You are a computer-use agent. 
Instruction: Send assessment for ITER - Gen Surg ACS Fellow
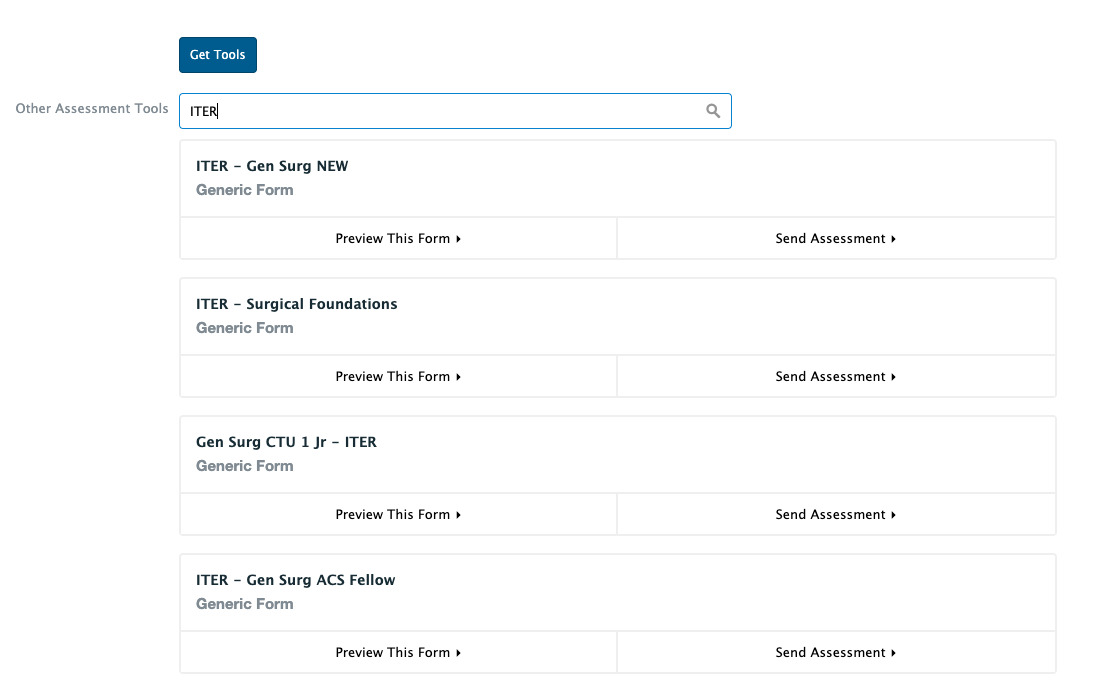836,653
